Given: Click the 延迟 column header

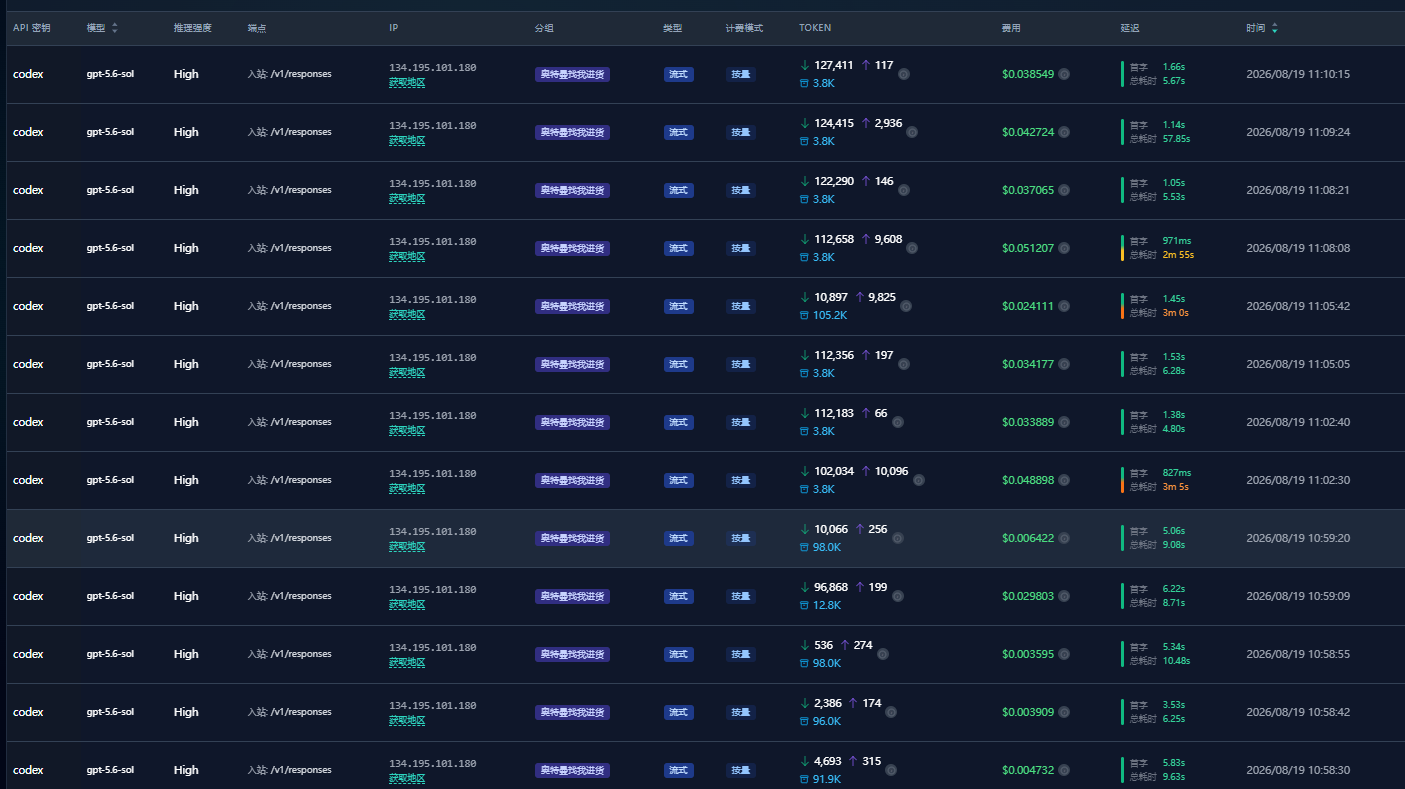Looking at the screenshot, I should [1130, 28].
